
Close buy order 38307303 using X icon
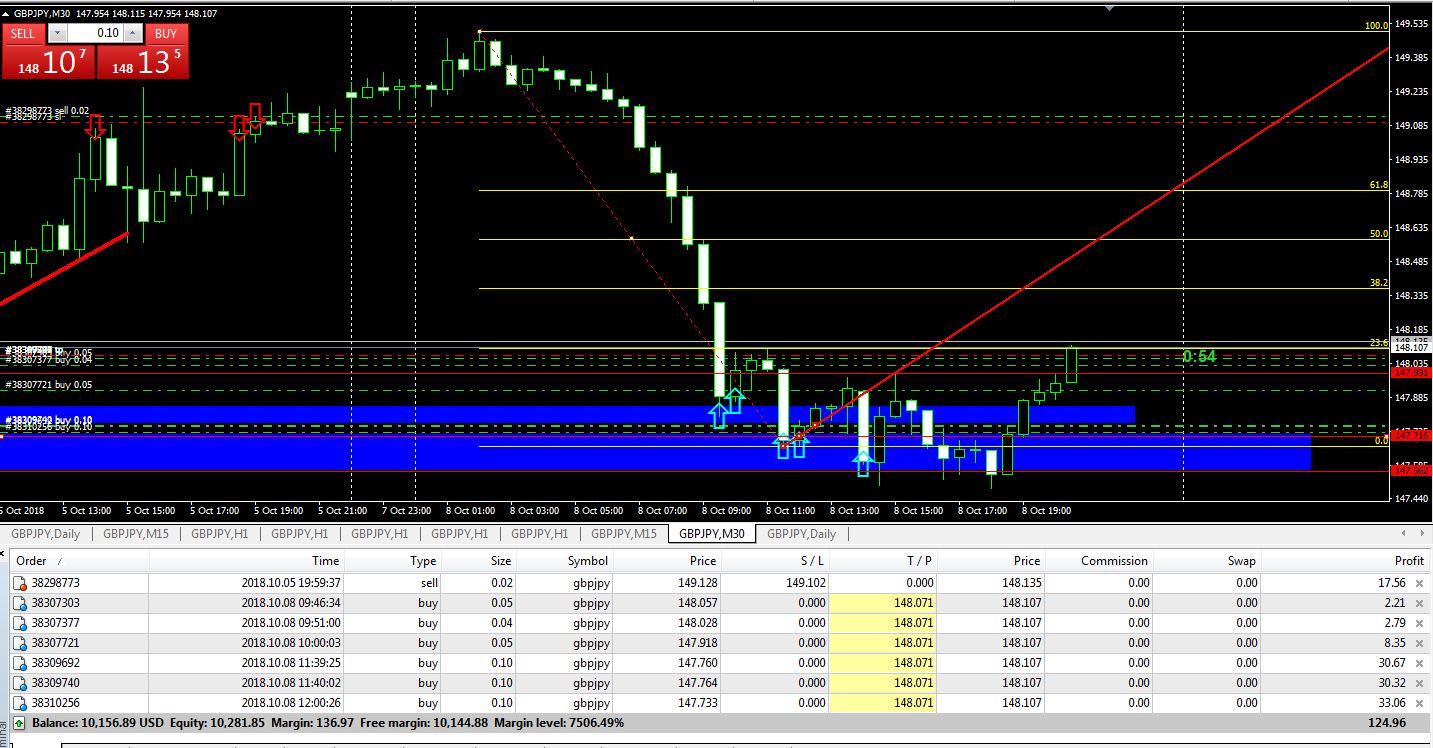pyautogui.click(x=1418, y=603)
